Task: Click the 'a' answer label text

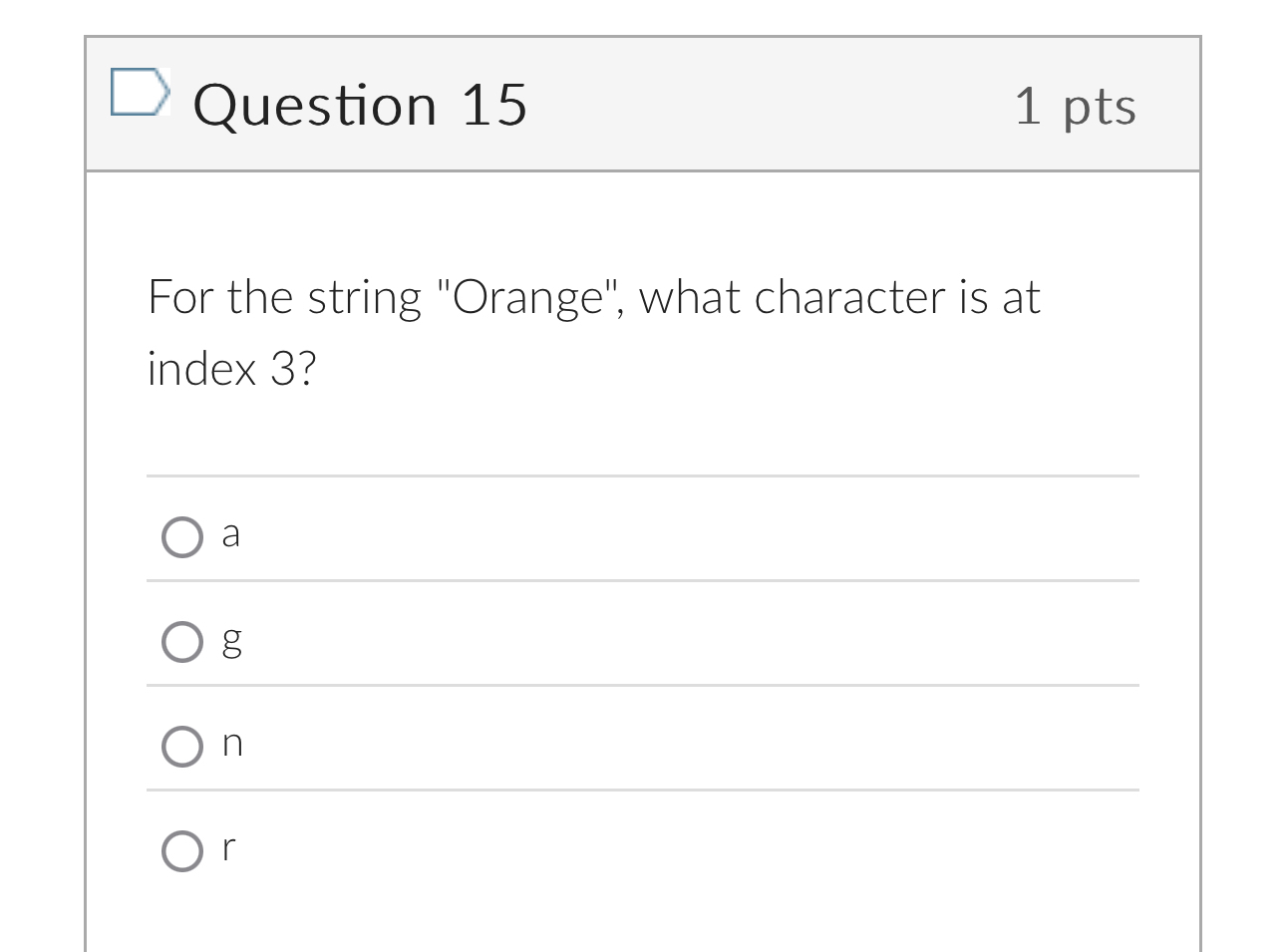Action: (x=230, y=534)
